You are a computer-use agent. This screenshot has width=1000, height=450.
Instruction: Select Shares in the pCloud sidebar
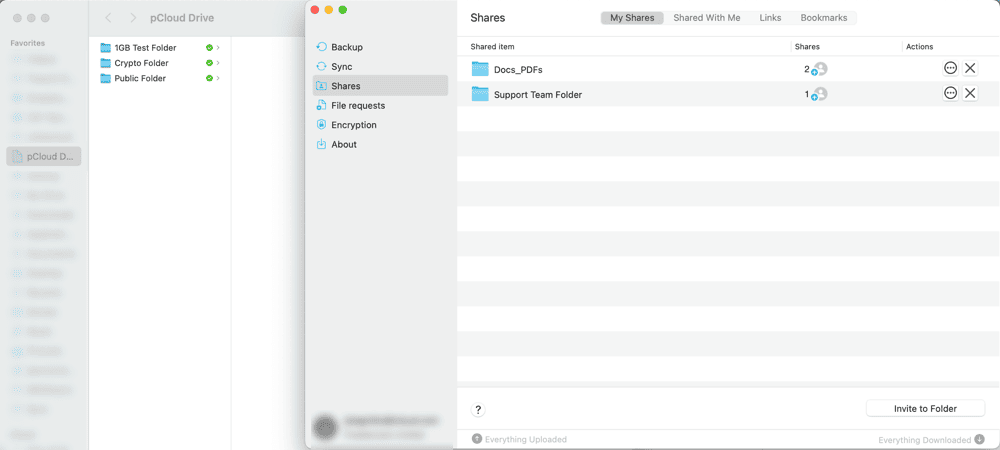click(380, 86)
